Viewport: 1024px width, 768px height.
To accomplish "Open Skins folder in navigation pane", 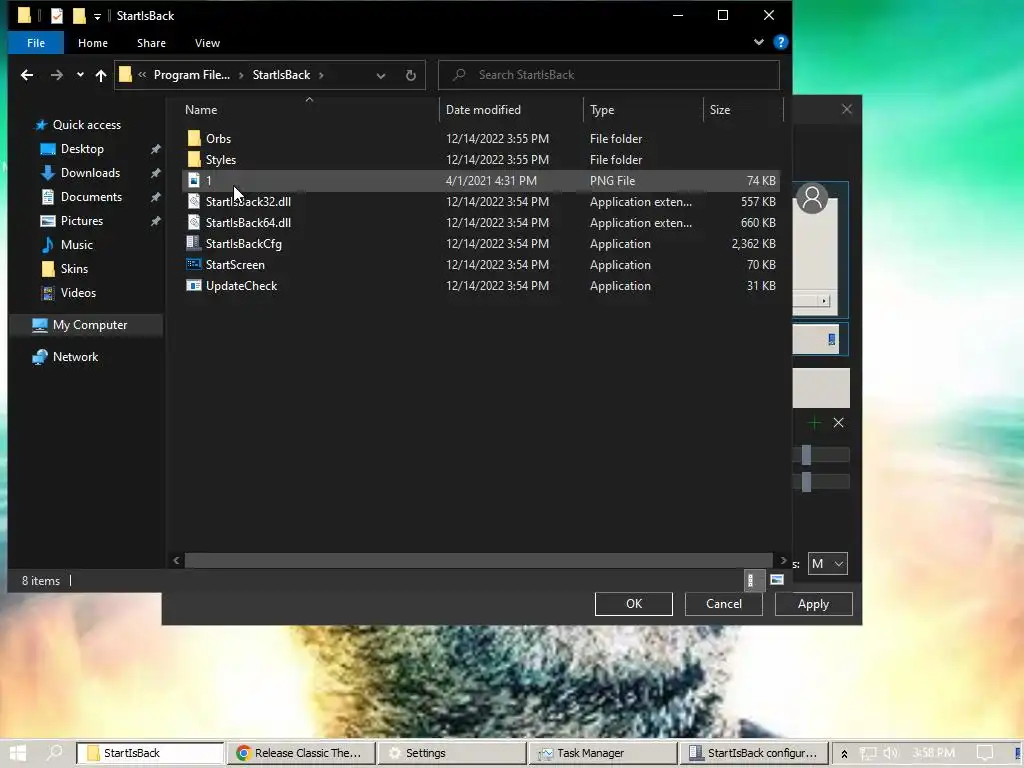I will pyautogui.click(x=74, y=269).
